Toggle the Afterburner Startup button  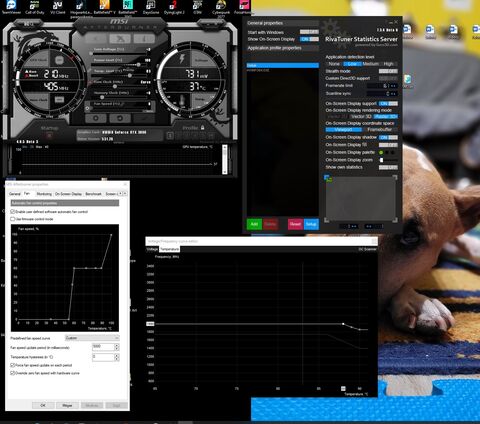pyautogui.click(x=49, y=135)
